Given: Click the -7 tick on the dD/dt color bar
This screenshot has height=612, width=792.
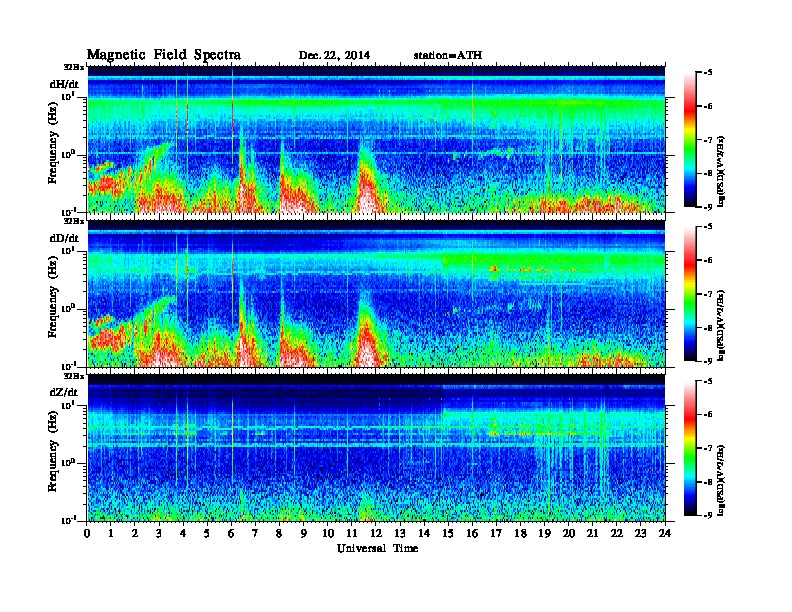Looking at the screenshot, I should (x=708, y=294).
